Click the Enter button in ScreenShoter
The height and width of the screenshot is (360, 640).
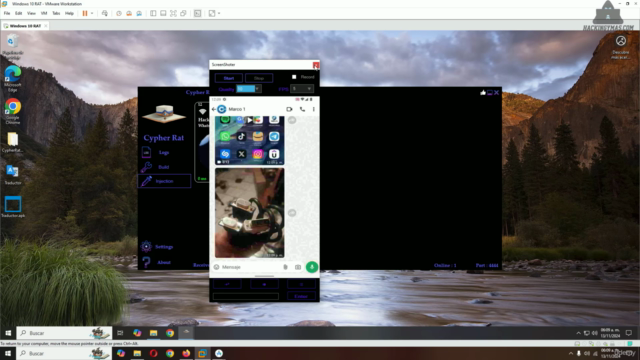click(x=301, y=296)
